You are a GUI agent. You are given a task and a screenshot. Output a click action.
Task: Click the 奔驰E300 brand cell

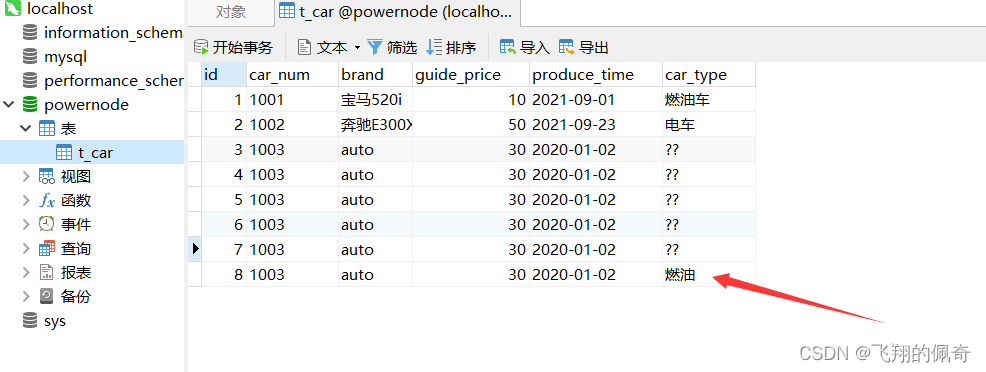coord(375,124)
